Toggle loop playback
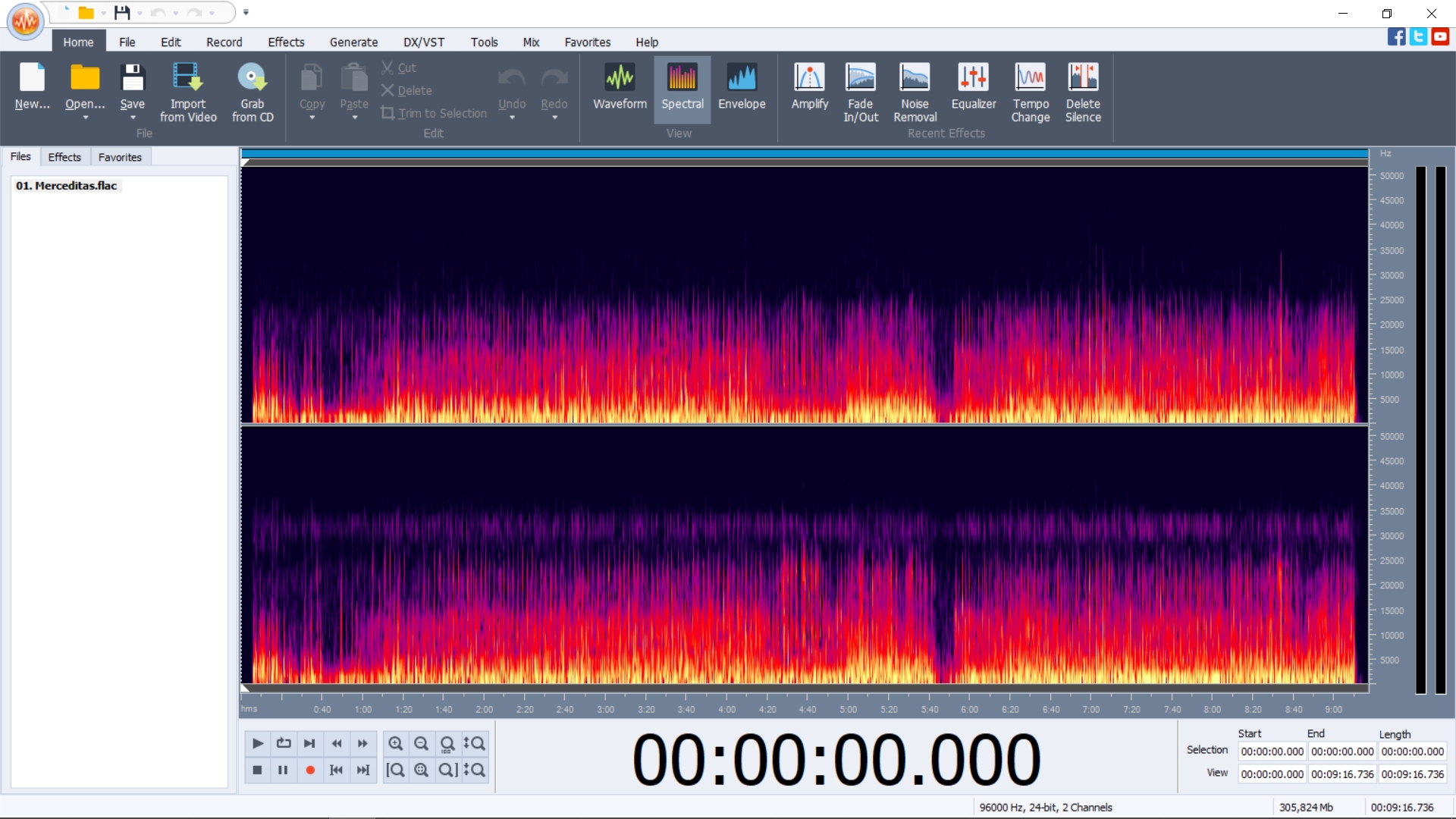Image resolution: width=1456 pixels, height=819 pixels. pos(284,743)
